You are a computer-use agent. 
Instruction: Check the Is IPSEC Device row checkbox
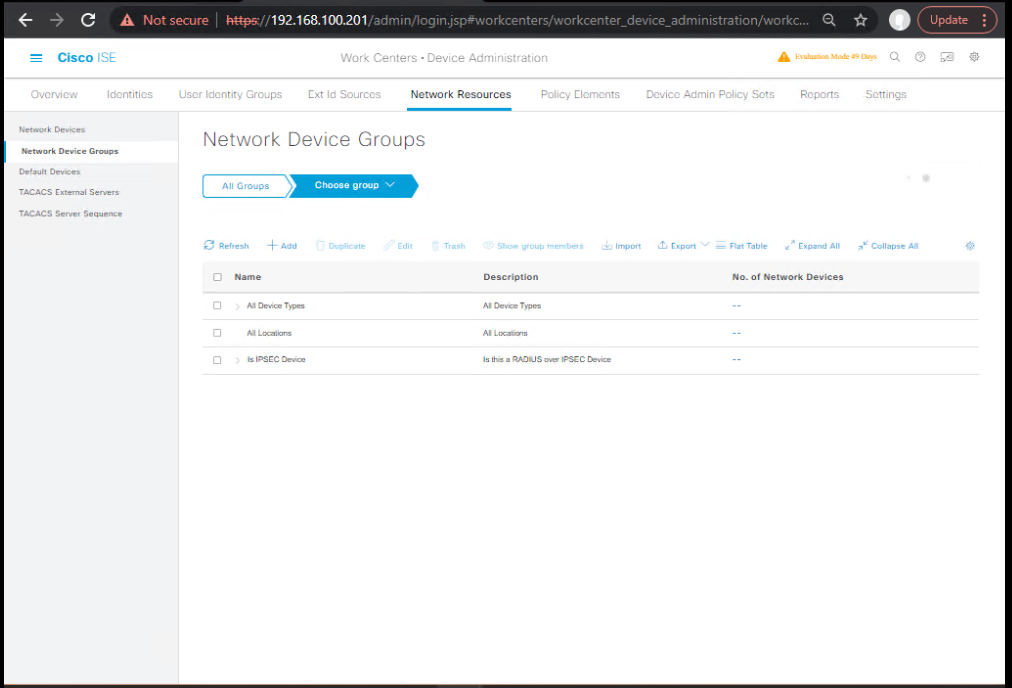[x=218, y=360]
